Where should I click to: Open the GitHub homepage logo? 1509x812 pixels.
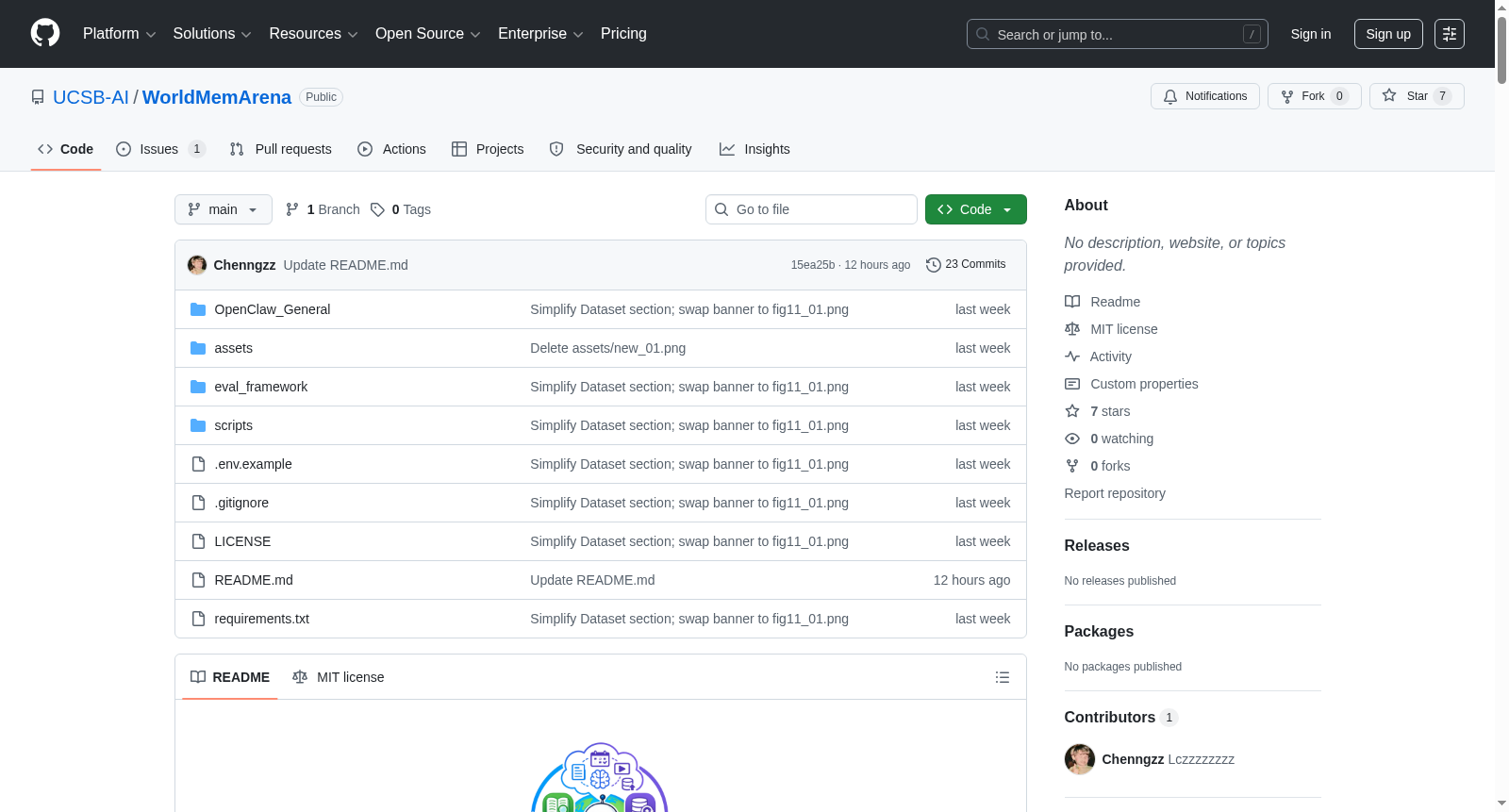point(45,34)
